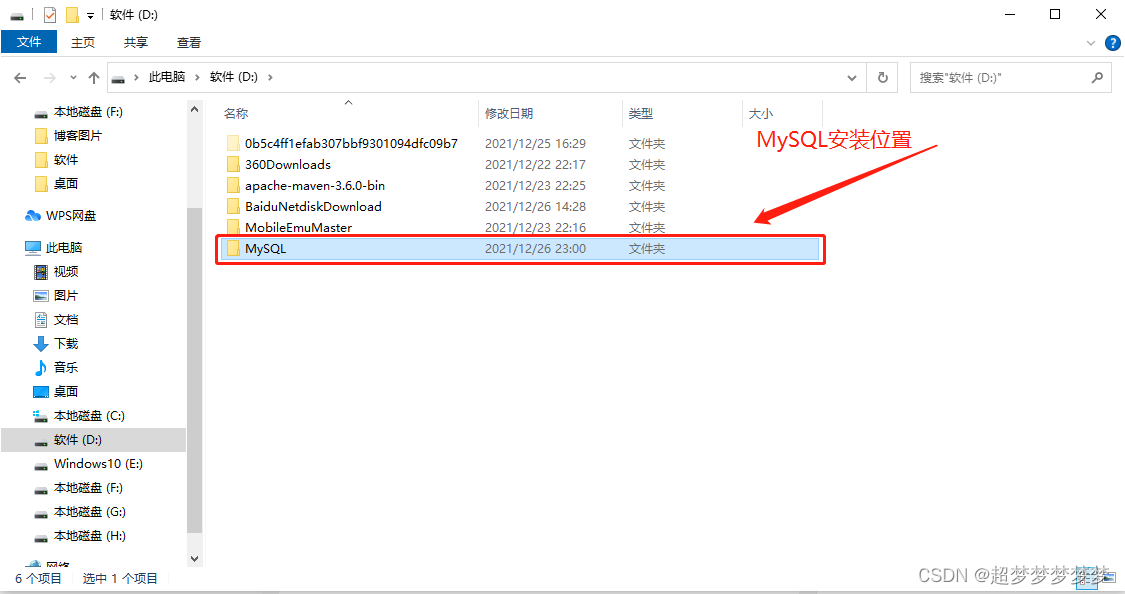
Task: Open 本地磁盘 (C:) in navigation pane
Action: pyautogui.click(x=89, y=415)
